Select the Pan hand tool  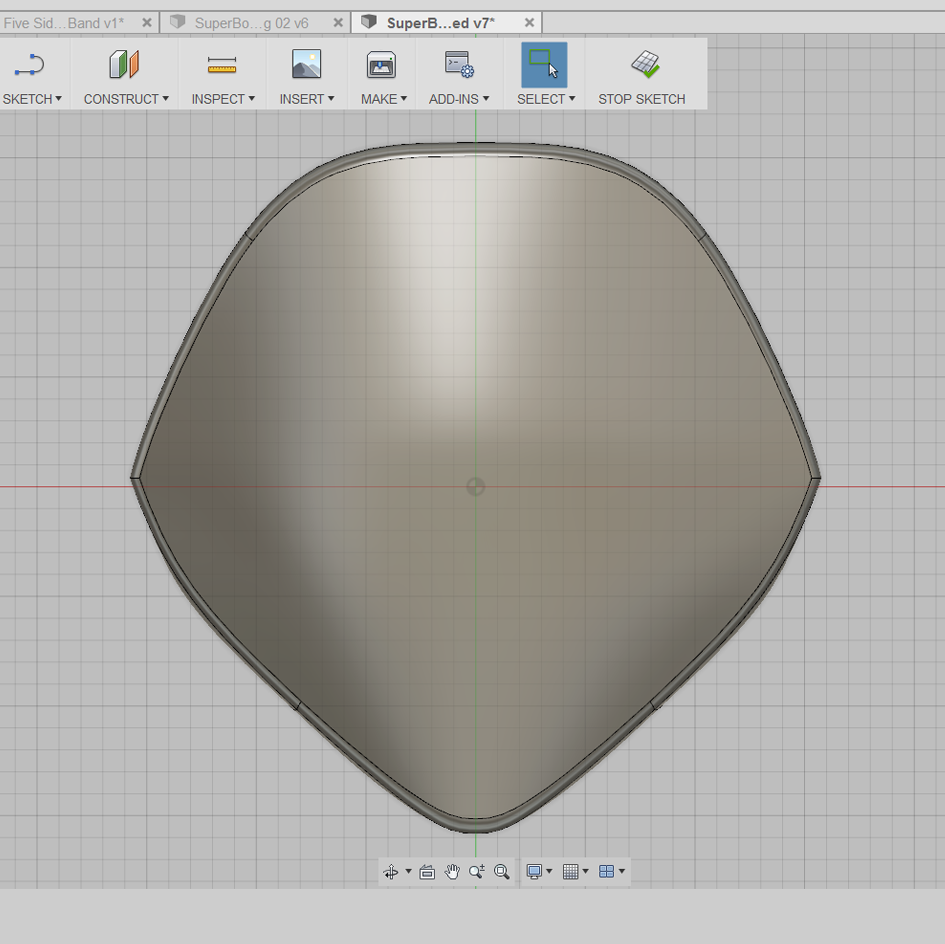pyautogui.click(x=452, y=872)
